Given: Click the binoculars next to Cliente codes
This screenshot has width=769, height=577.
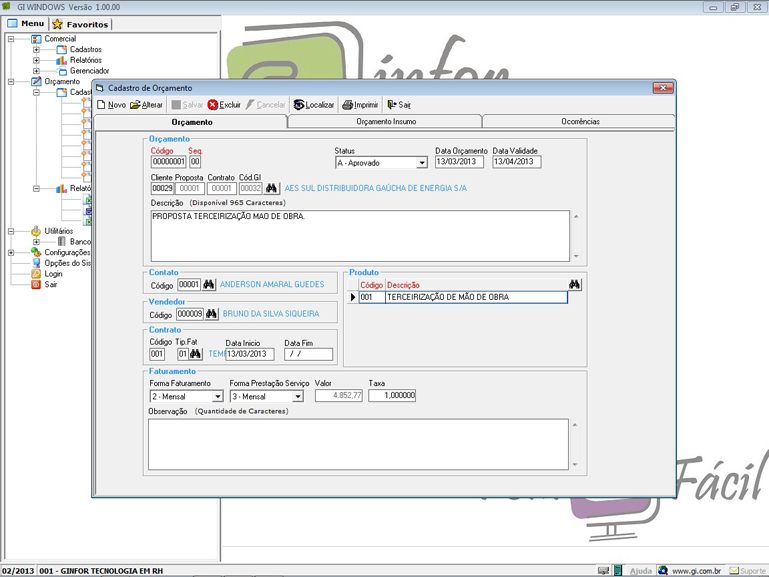Looking at the screenshot, I should [271, 188].
